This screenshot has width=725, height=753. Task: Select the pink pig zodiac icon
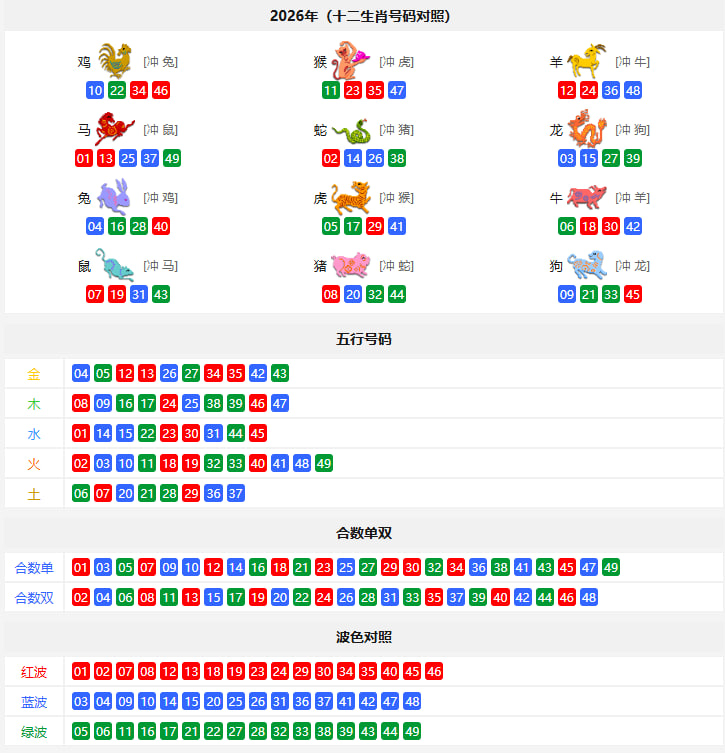[x=350, y=265]
